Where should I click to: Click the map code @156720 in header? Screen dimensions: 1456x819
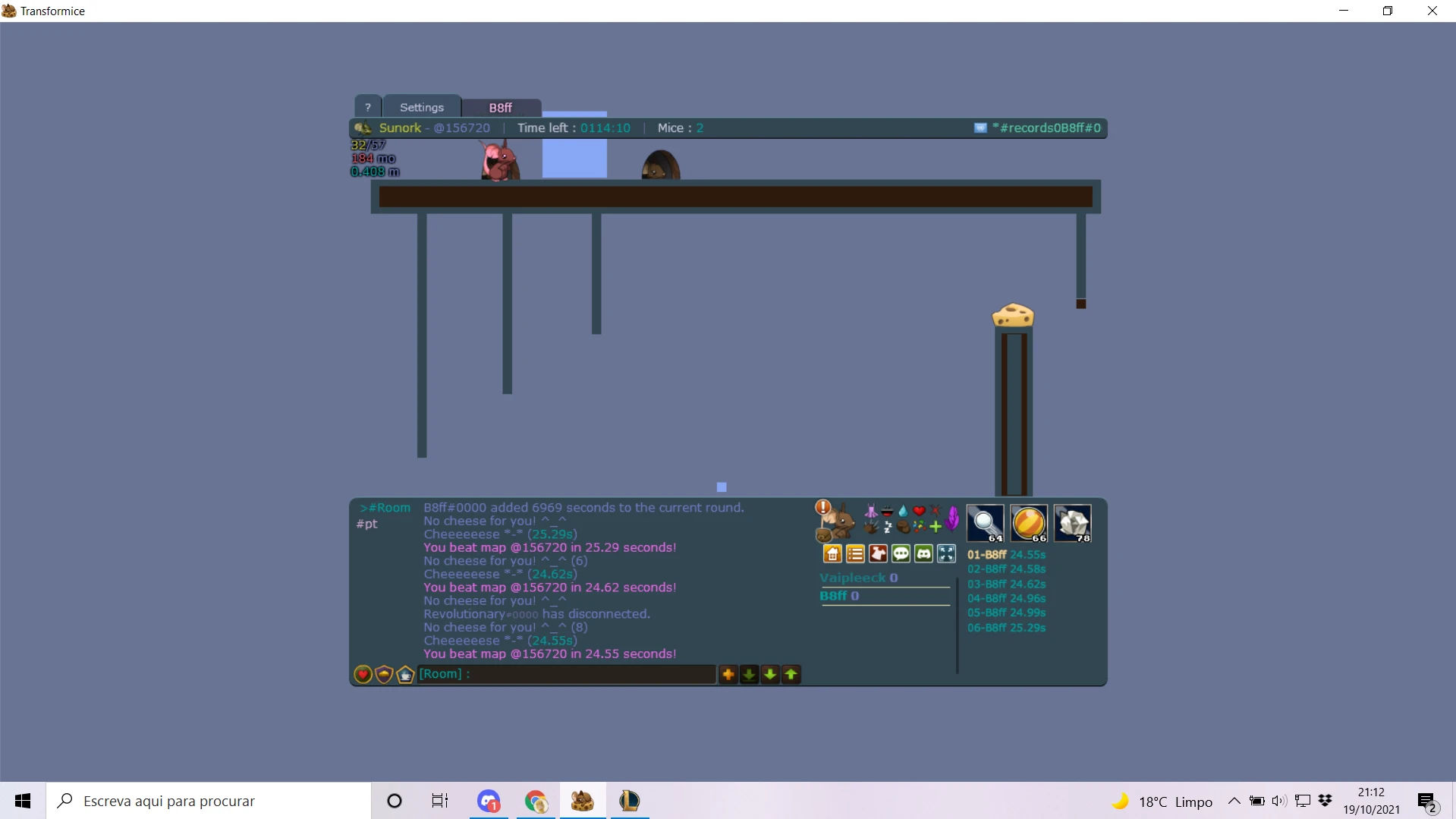pyautogui.click(x=461, y=128)
